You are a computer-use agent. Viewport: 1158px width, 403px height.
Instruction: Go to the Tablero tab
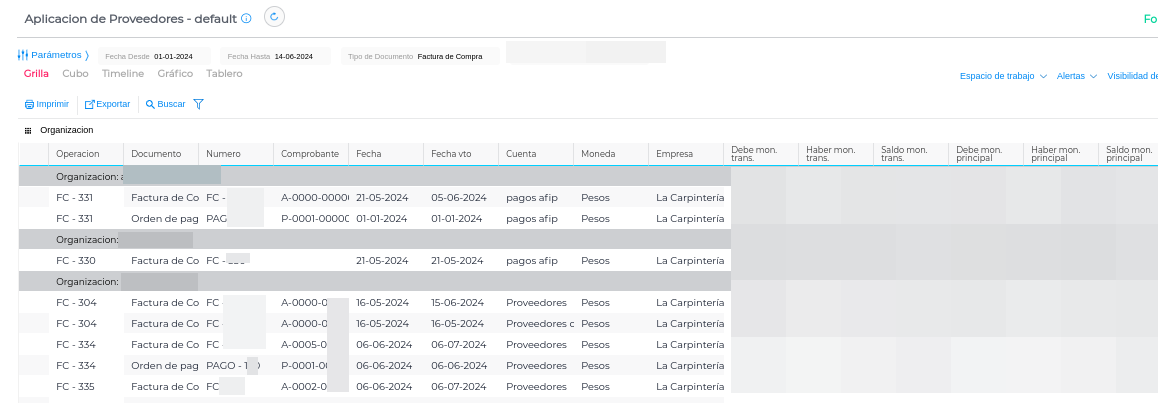(224, 74)
